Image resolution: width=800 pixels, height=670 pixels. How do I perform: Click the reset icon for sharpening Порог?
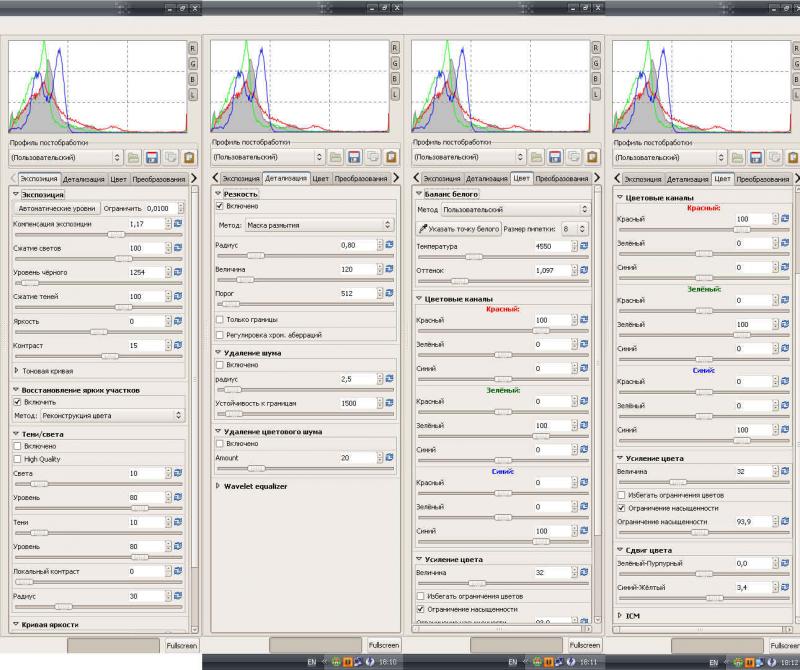[x=390, y=293]
